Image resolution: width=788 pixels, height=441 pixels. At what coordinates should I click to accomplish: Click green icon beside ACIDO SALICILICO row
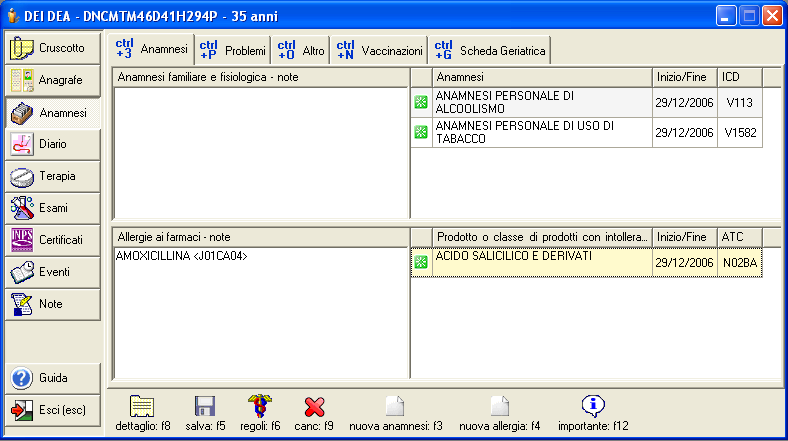pos(421,262)
